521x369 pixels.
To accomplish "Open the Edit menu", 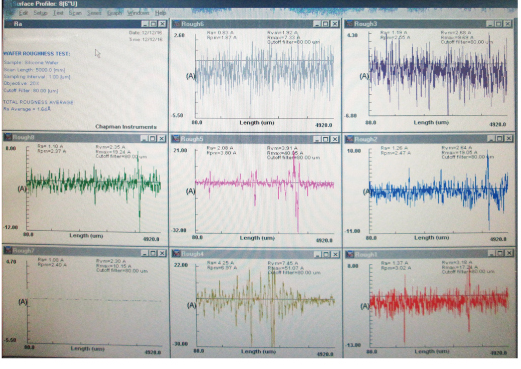I will tap(23, 13).
